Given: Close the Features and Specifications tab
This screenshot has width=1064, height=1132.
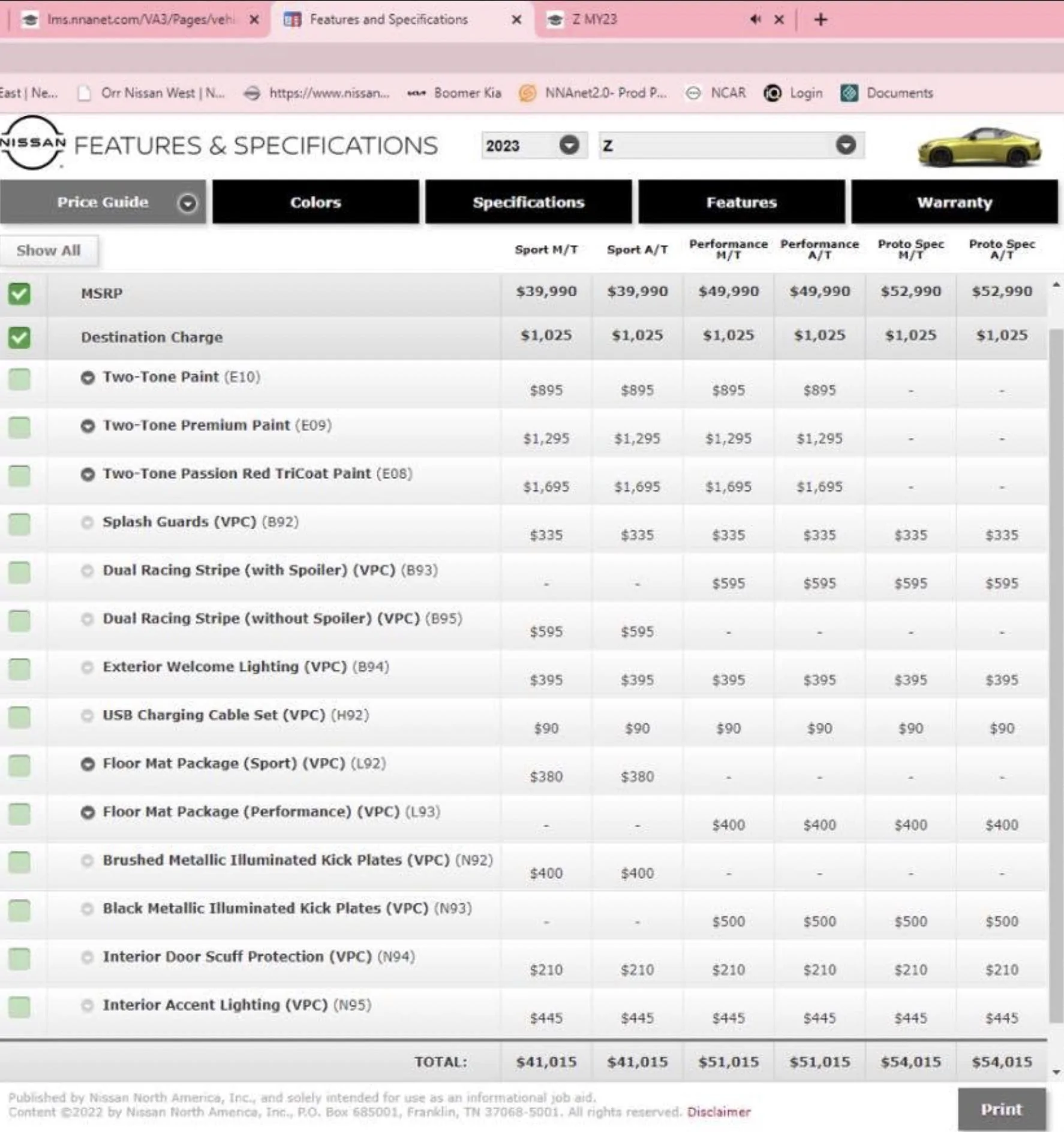Looking at the screenshot, I should point(516,20).
